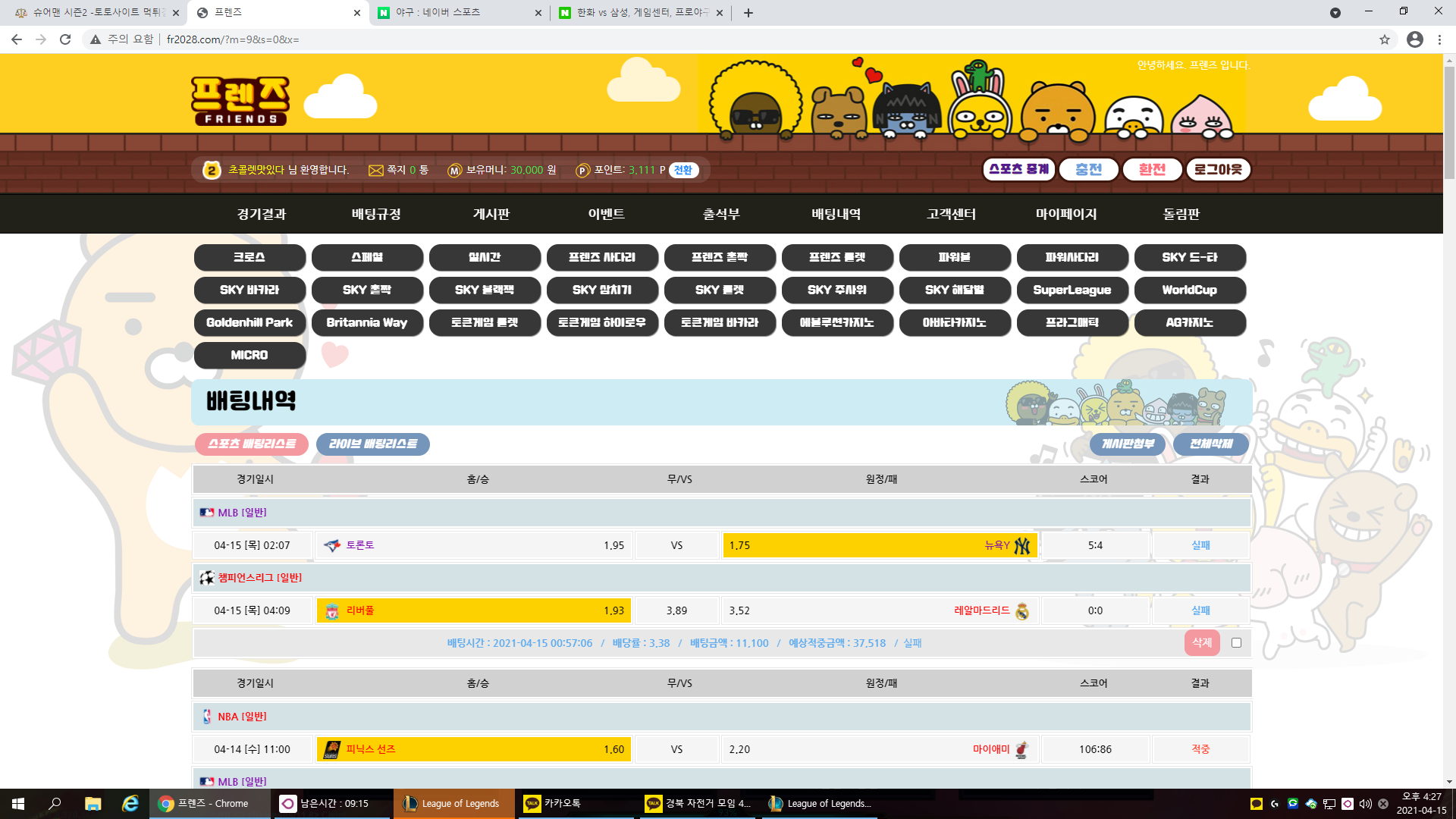The height and width of the screenshot is (819, 1456).
Task: Click the message envelope icon
Action: [x=375, y=171]
